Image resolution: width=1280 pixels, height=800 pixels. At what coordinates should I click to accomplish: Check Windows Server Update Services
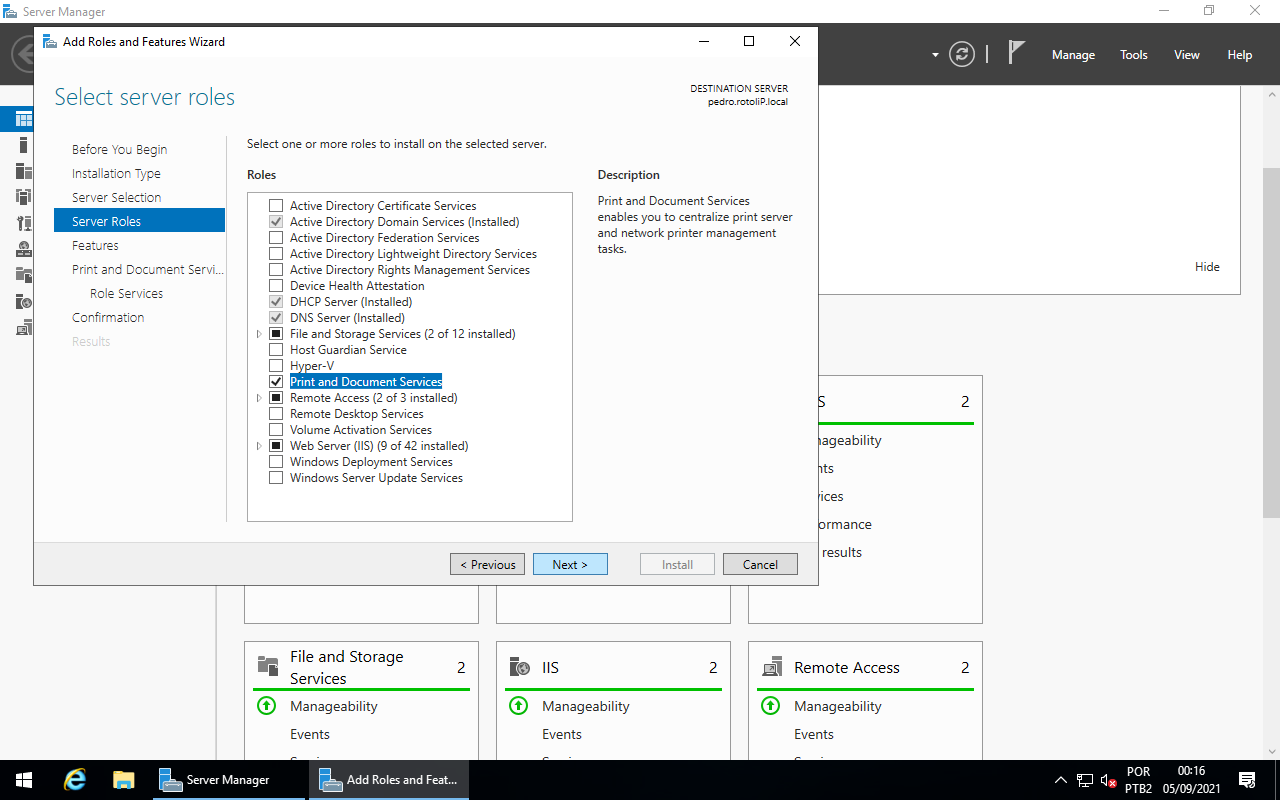pyautogui.click(x=276, y=478)
